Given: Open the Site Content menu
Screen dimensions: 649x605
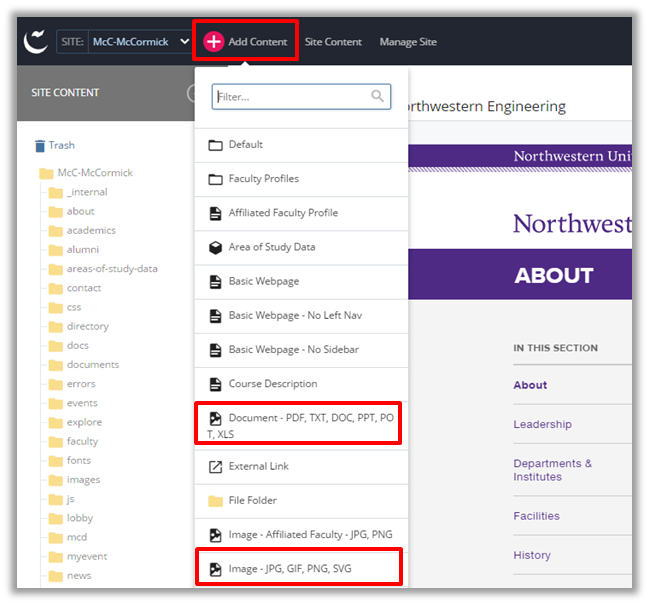Looking at the screenshot, I should [x=333, y=42].
